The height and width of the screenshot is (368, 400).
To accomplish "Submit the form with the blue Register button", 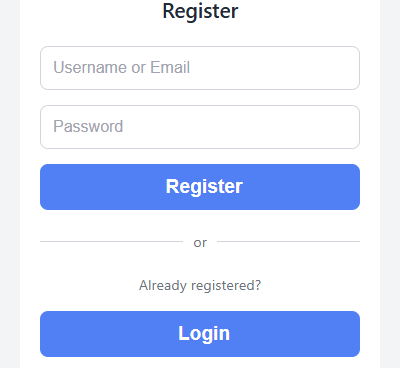I will [200, 187].
